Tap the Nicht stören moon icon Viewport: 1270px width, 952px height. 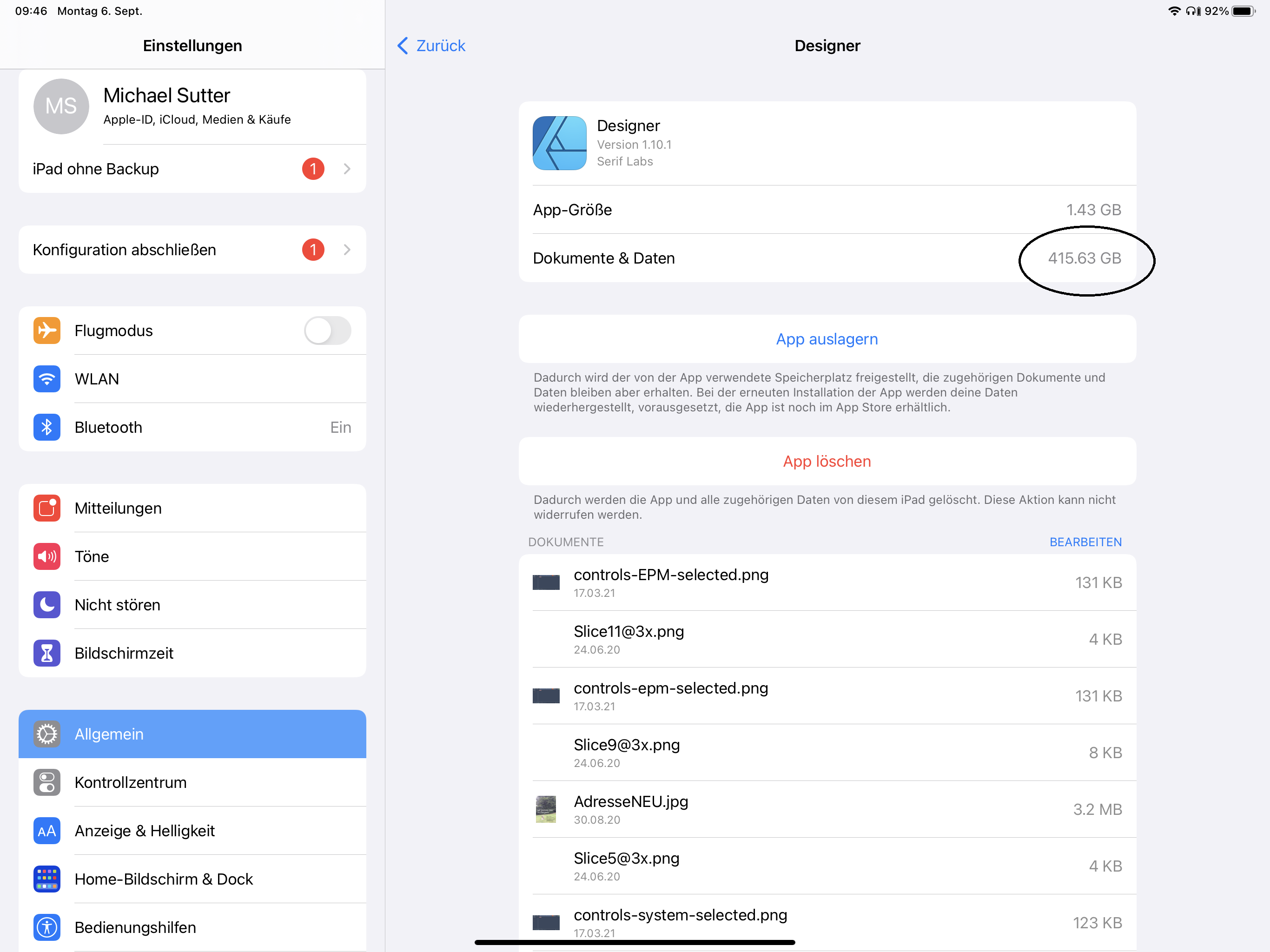(46, 605)
